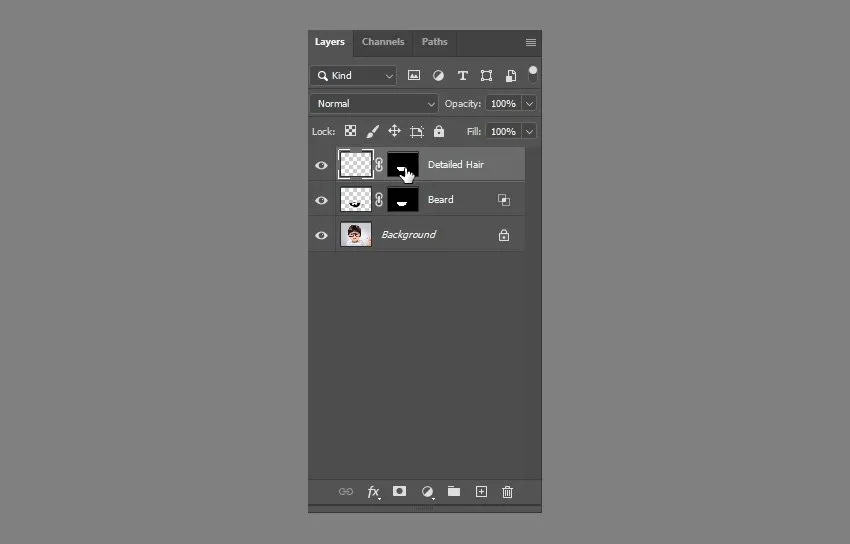This screenshot has height=544, width=850.
Task: Select the Beard layer thumbnail
Action: [x=356, y=199]
